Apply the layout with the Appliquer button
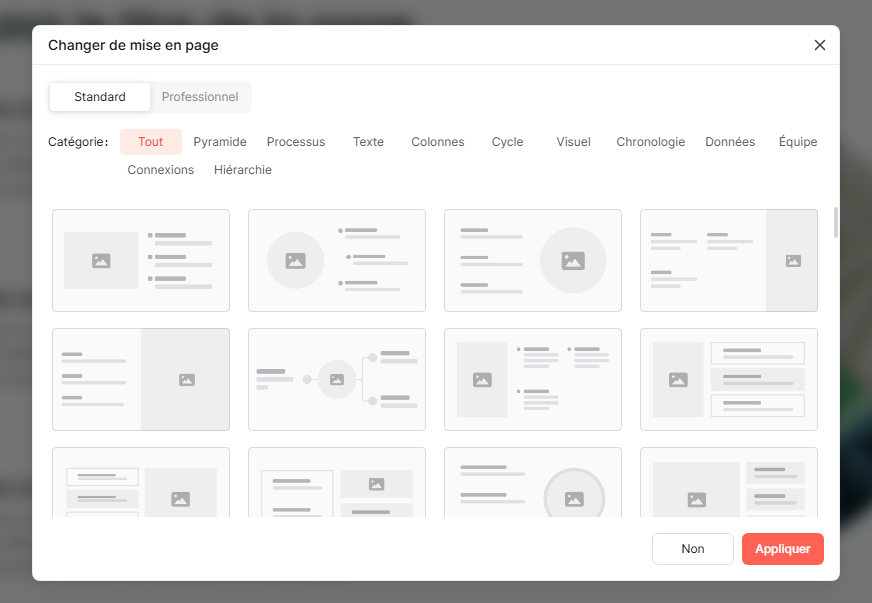This screenshot has height=603, width=872. point(782,549)
